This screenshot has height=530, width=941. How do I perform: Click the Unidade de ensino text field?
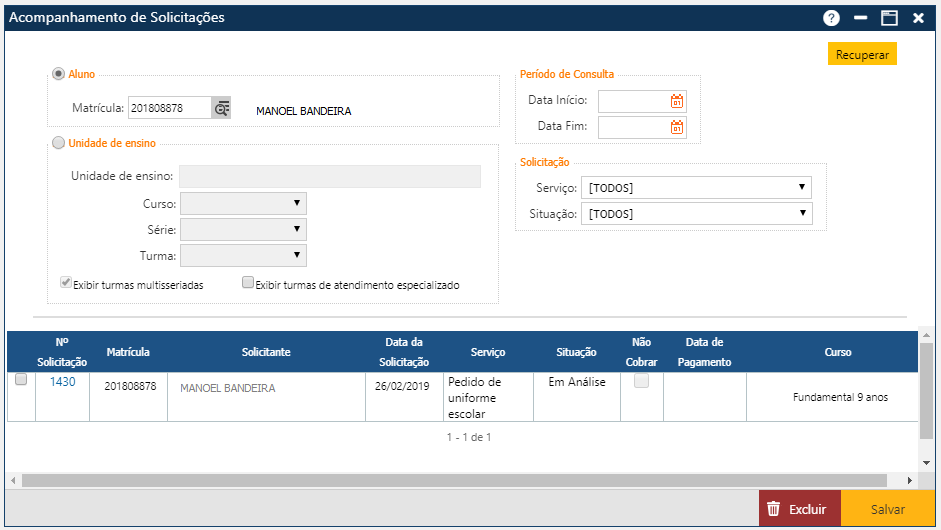point(330,176)
